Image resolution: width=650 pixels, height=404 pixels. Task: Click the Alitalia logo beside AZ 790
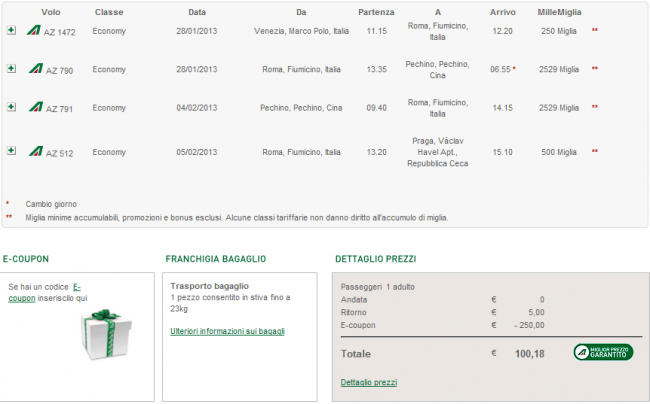tap(35, 69)
